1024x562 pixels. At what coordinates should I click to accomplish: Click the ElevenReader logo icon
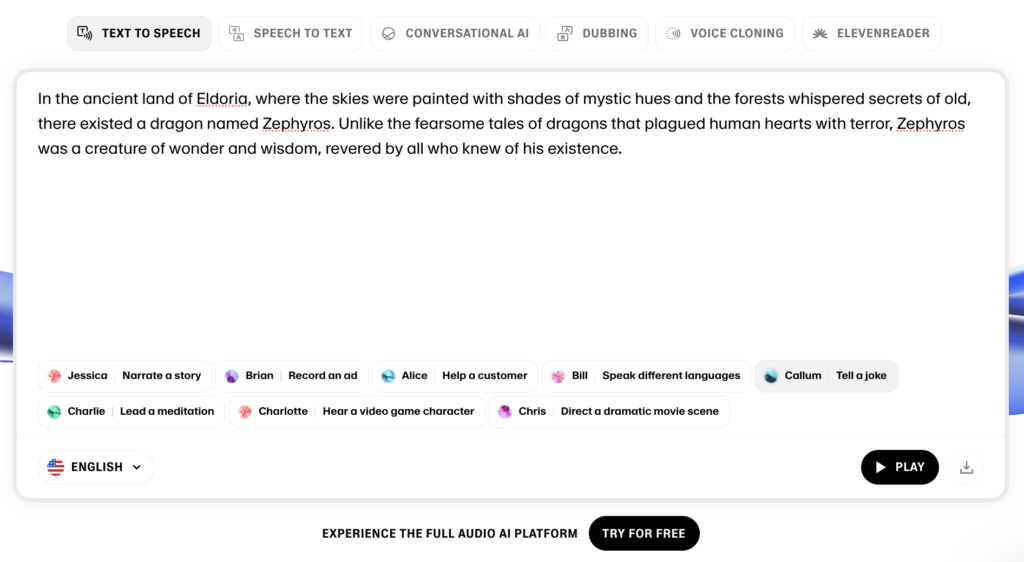point(820,33)
